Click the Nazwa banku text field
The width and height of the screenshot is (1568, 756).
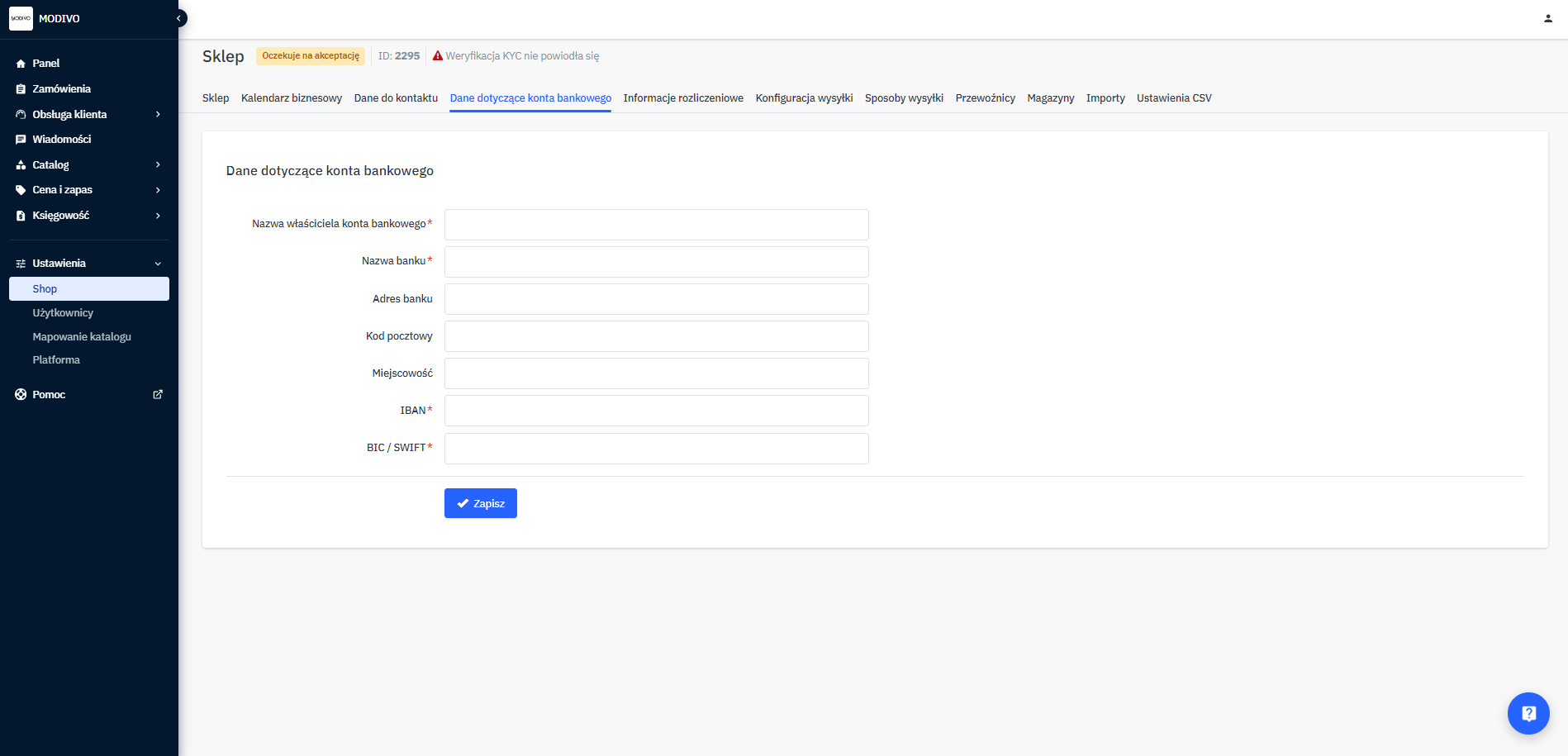tap(656, 262)
